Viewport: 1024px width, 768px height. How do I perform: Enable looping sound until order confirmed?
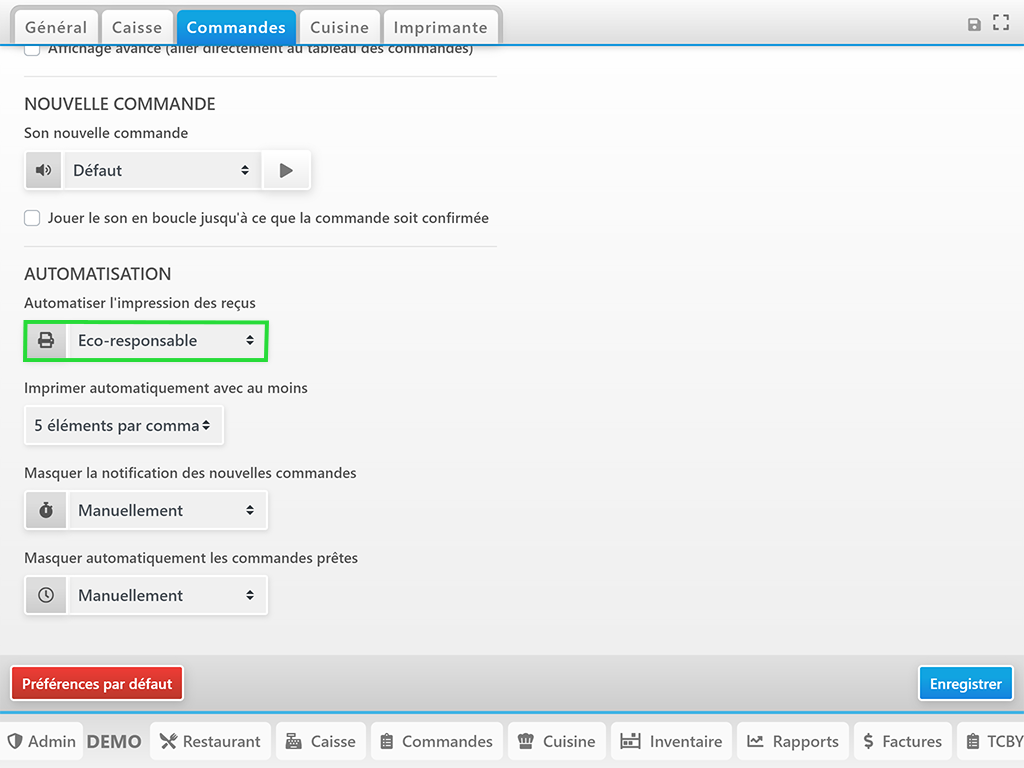pos(32,218)
